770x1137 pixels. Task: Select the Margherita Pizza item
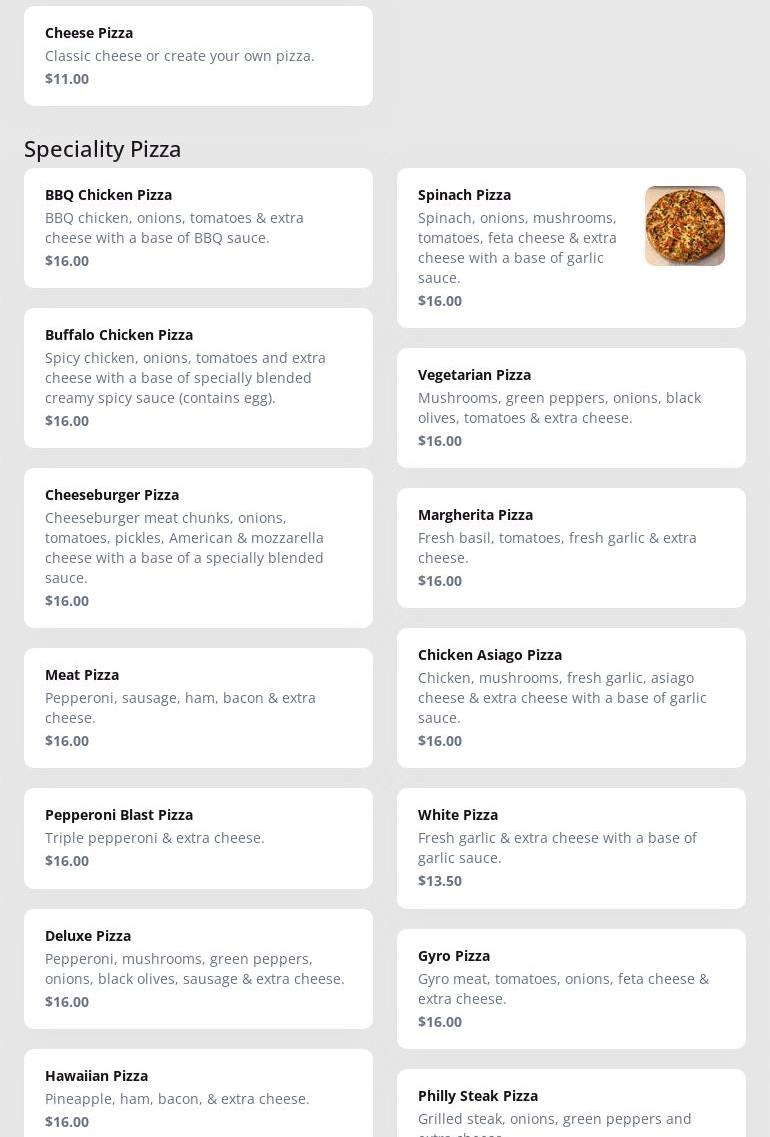(571, 548)
